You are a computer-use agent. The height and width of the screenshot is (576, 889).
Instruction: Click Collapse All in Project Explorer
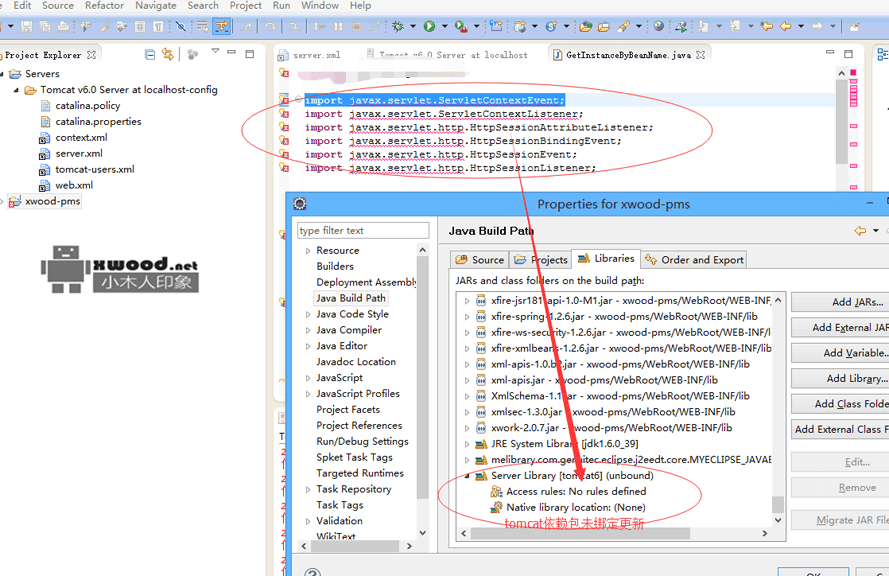(x=150, y=54)
